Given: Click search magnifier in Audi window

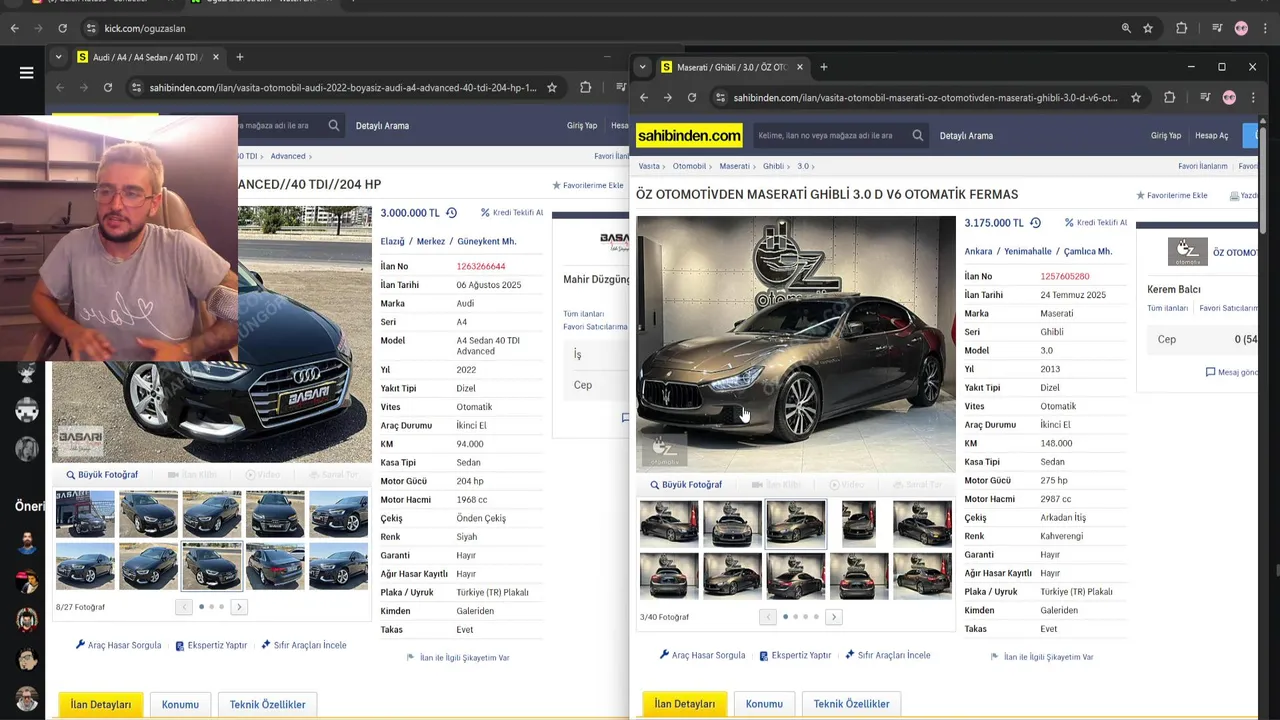Looking at the screenshot, I should point(334,125).
